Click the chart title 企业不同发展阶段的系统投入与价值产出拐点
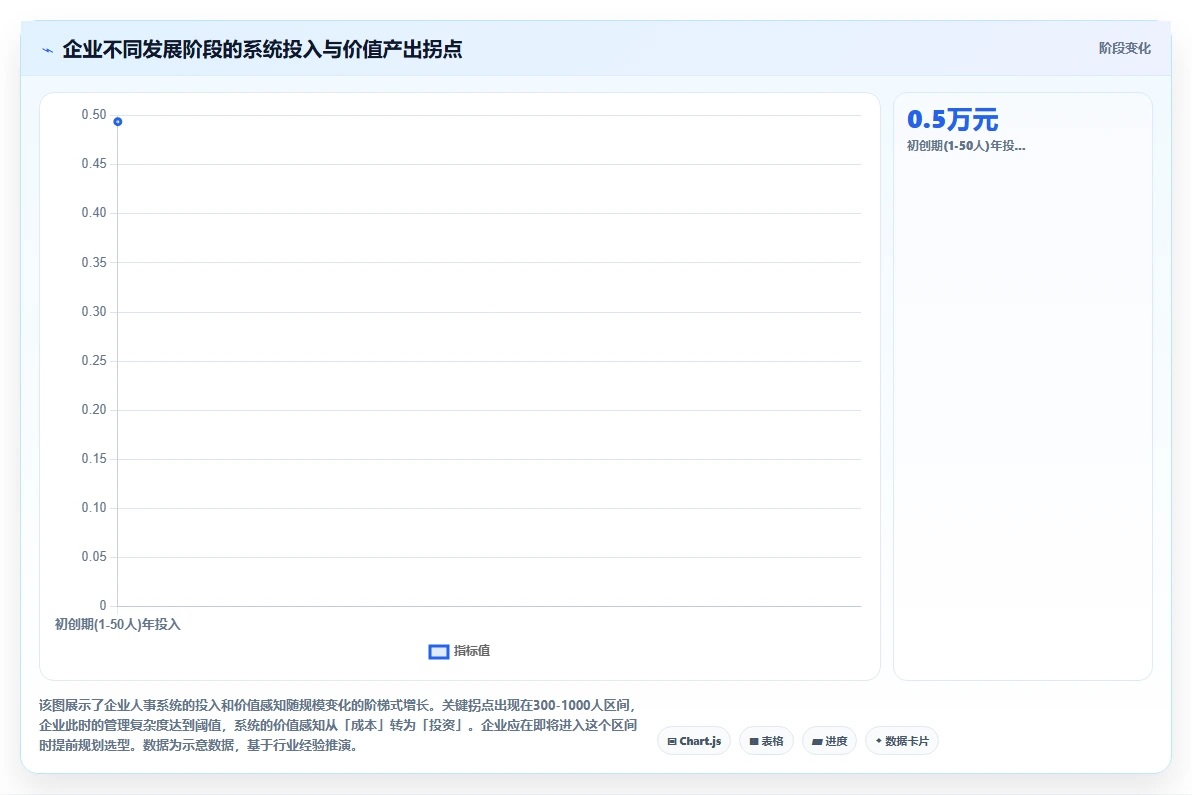The height and width of the screenshot is (795, 1192). coord(262,49)
